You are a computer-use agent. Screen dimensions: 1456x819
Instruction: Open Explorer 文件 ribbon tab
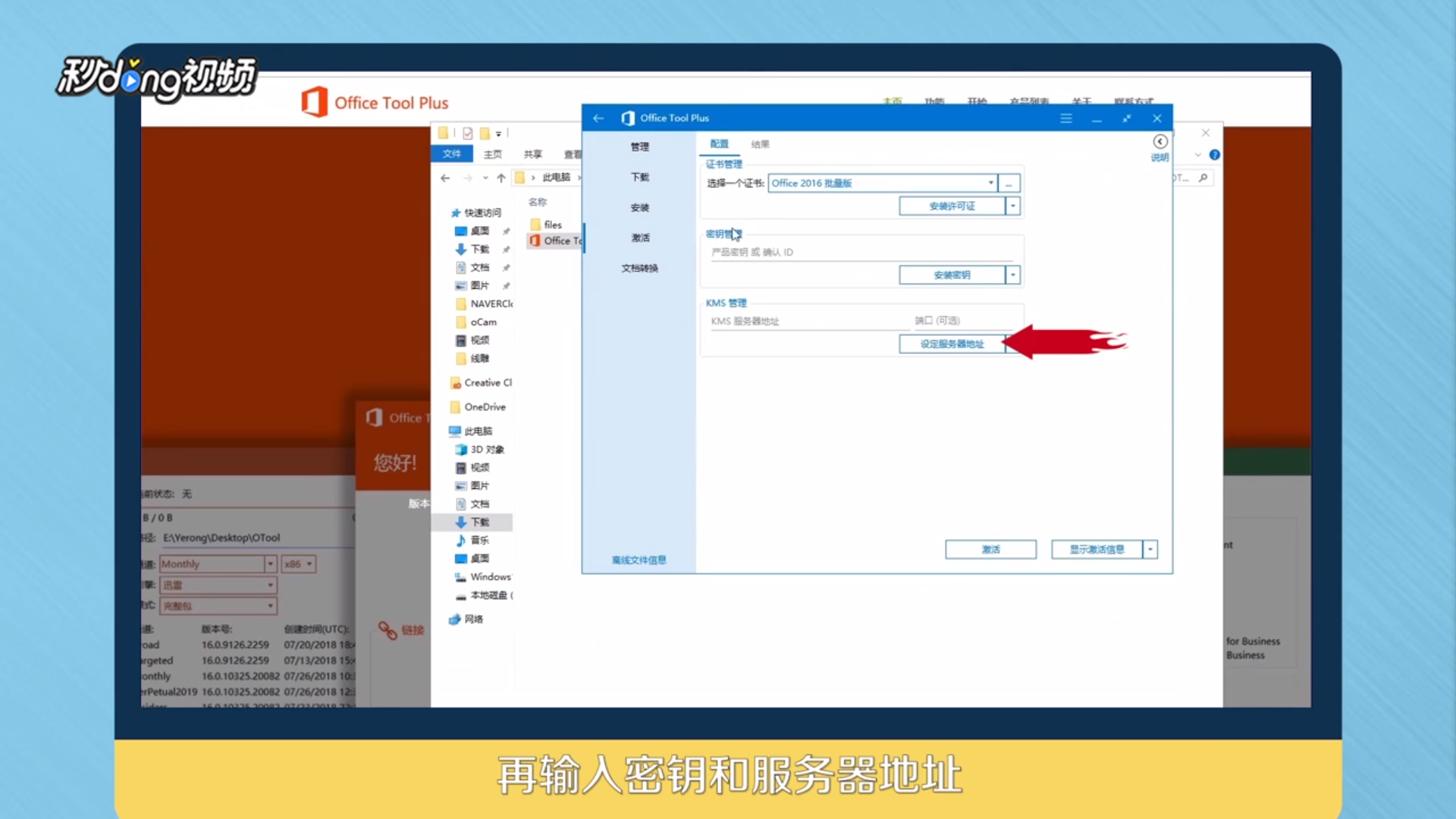[452, 154]
